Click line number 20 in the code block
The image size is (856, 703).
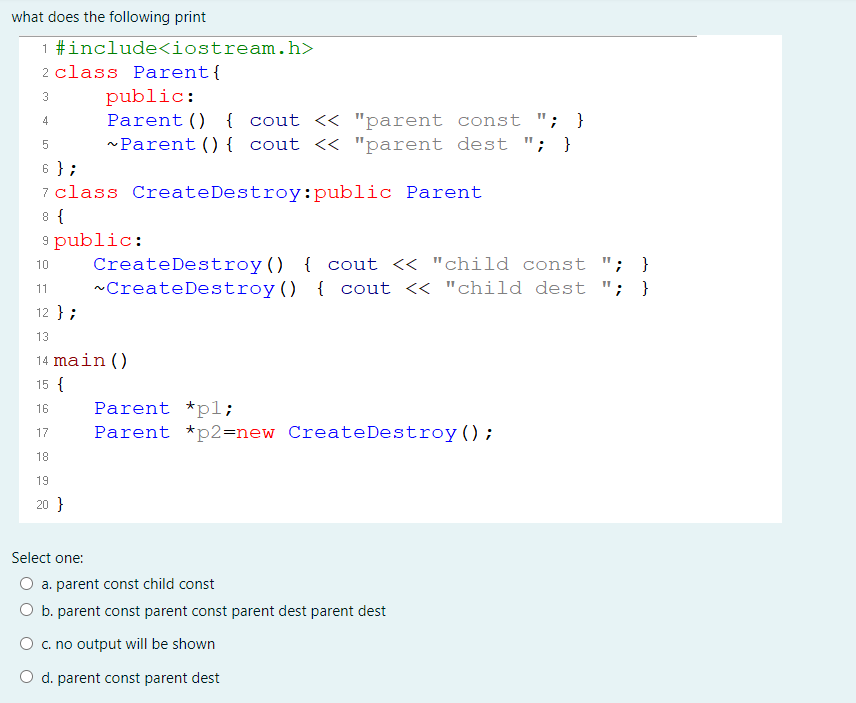tap(43, 504)
